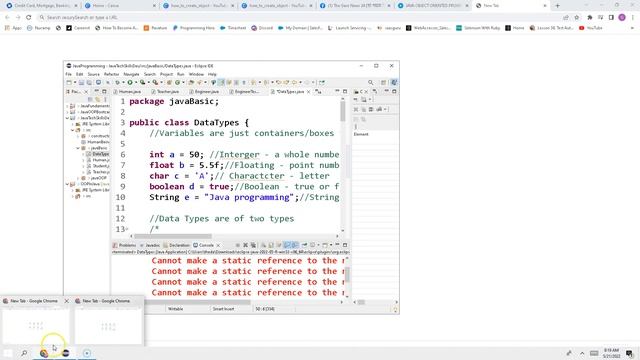Viewport: 640px width, 360px height.
Task: Toggle Show Console When Standard Error Changes
Action: (295, 245)
